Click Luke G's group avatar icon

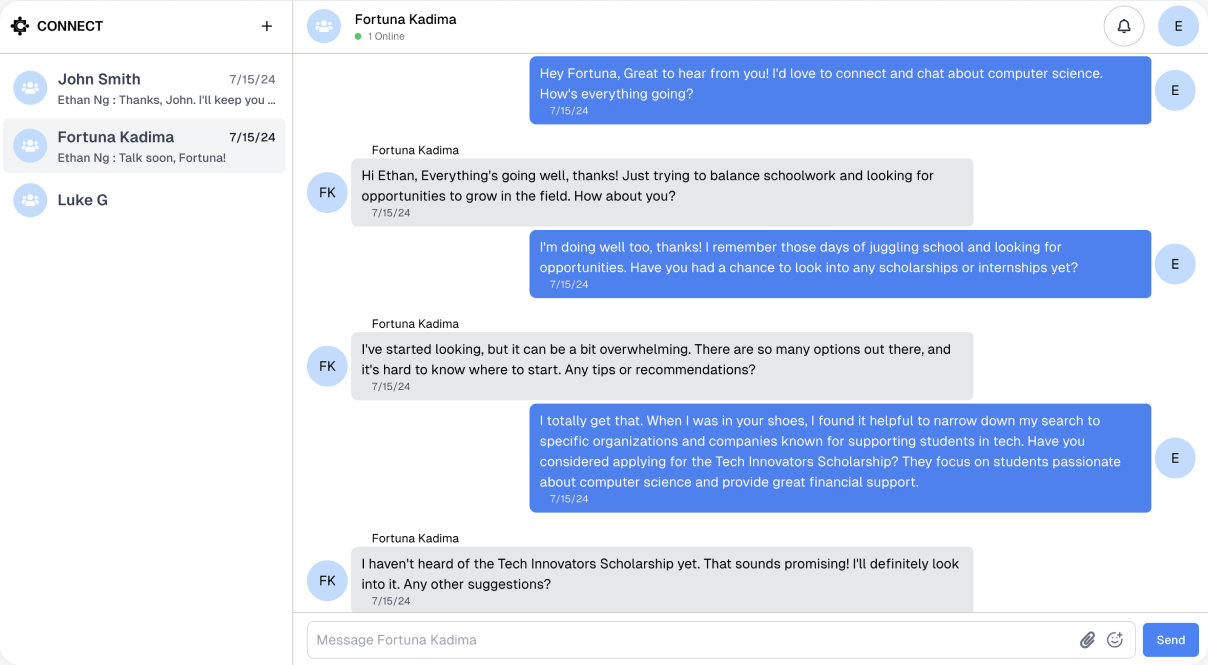click(x=30, y=200)
